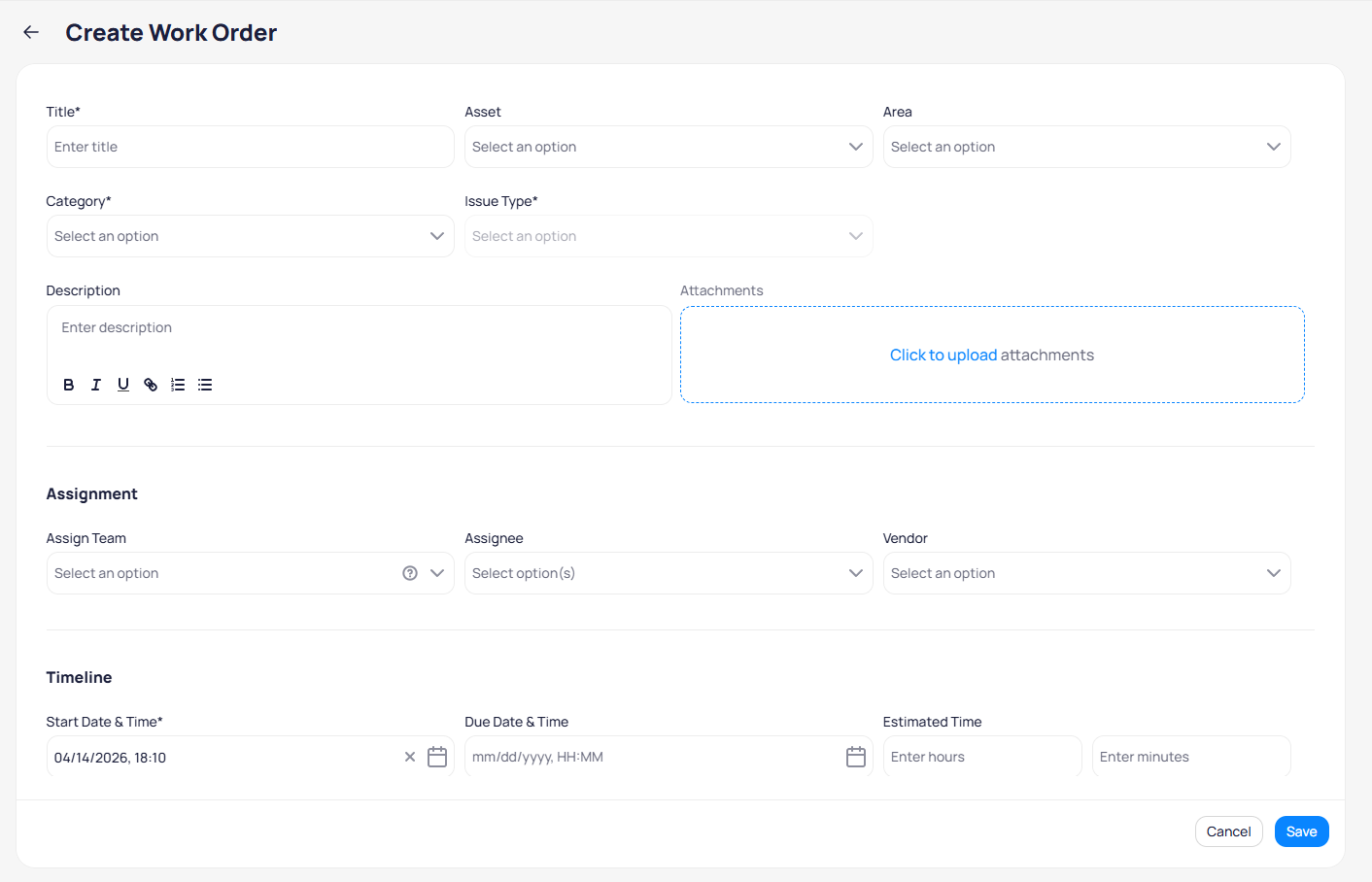This screenshot has height=882, width=1372.
Task: Insert bulleted list in description
Action: [x=205, y=385]
